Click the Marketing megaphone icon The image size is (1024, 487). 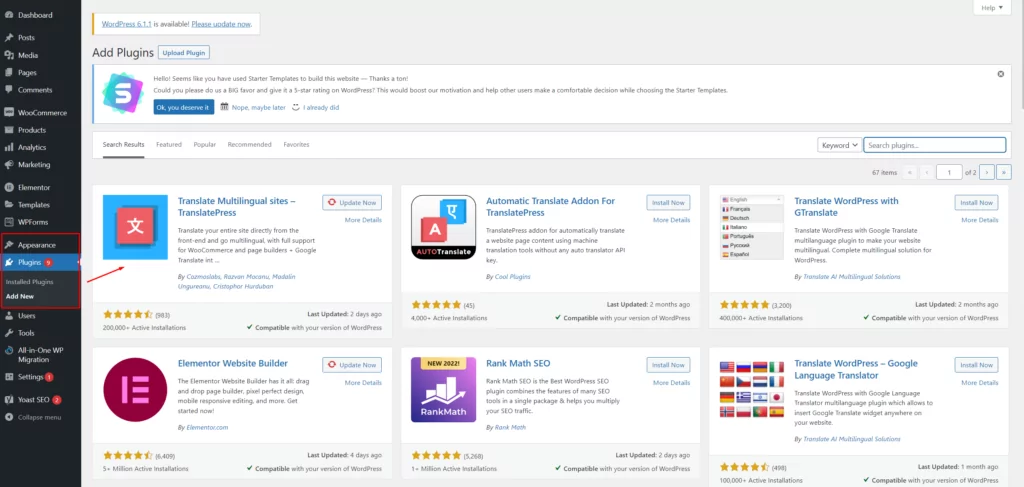[x=9, y=165]
